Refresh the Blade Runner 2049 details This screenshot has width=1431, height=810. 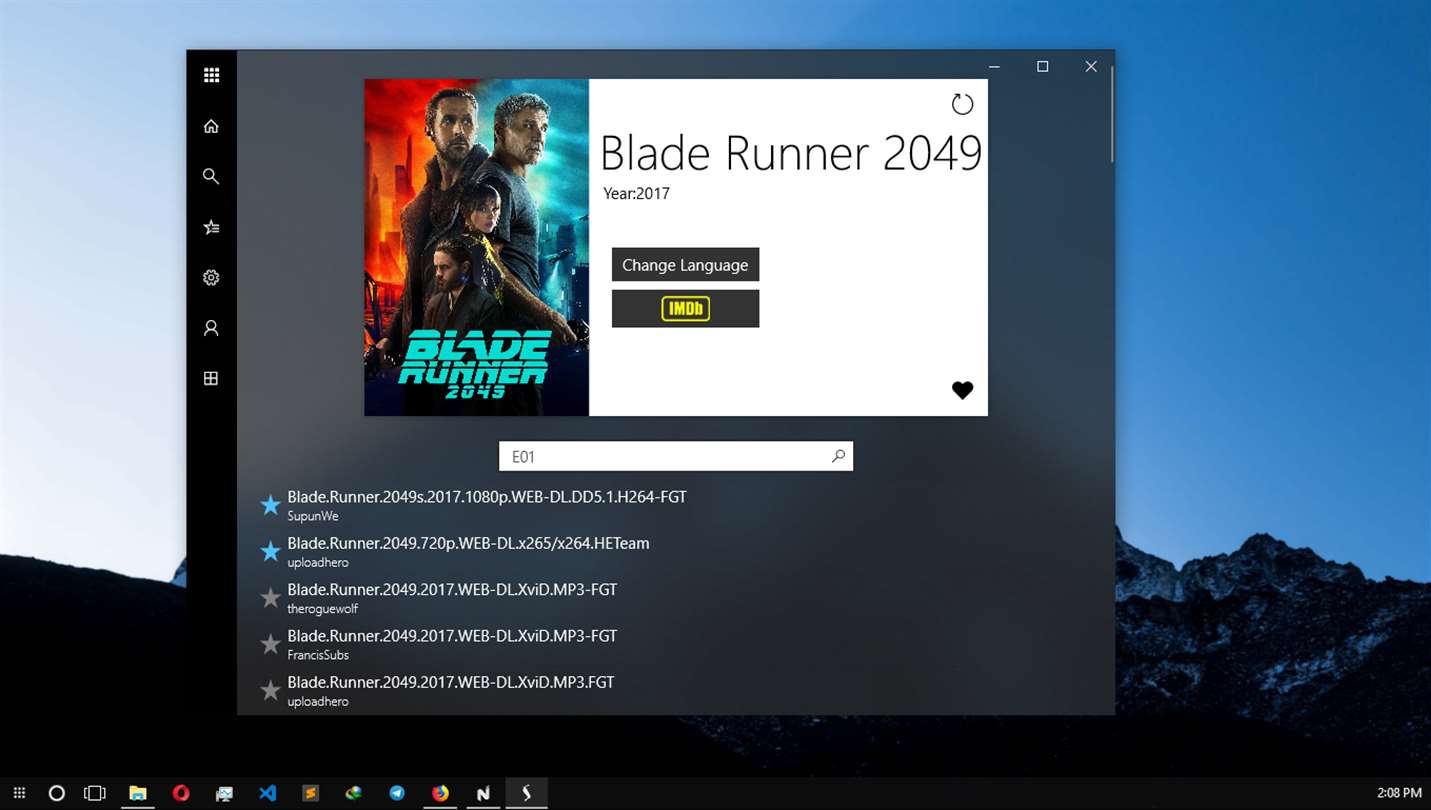pos(962,104)
